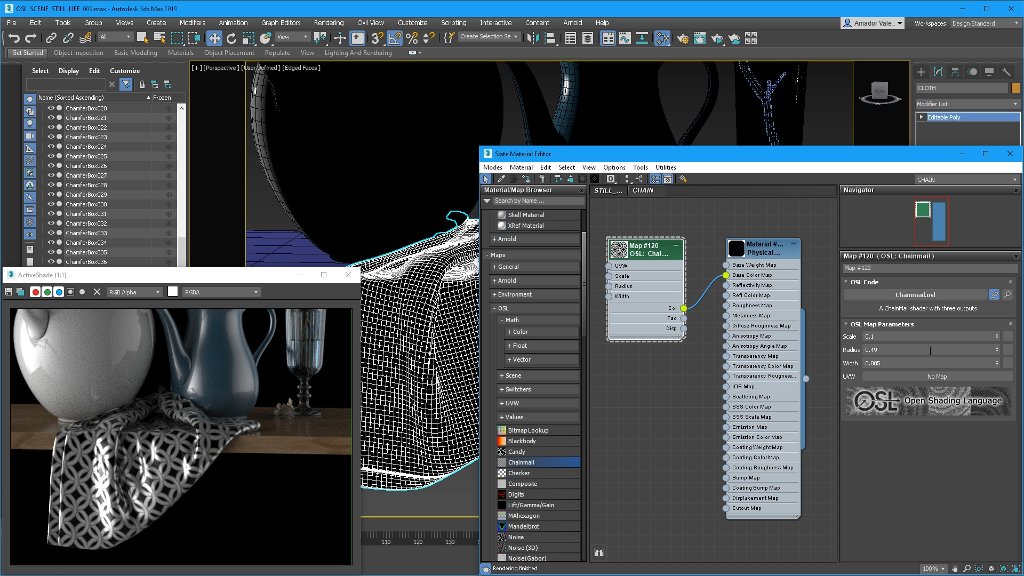Open the Material menu in Slate Material Editor
This screenshot has width=1024, height=576.
point(520,168)
